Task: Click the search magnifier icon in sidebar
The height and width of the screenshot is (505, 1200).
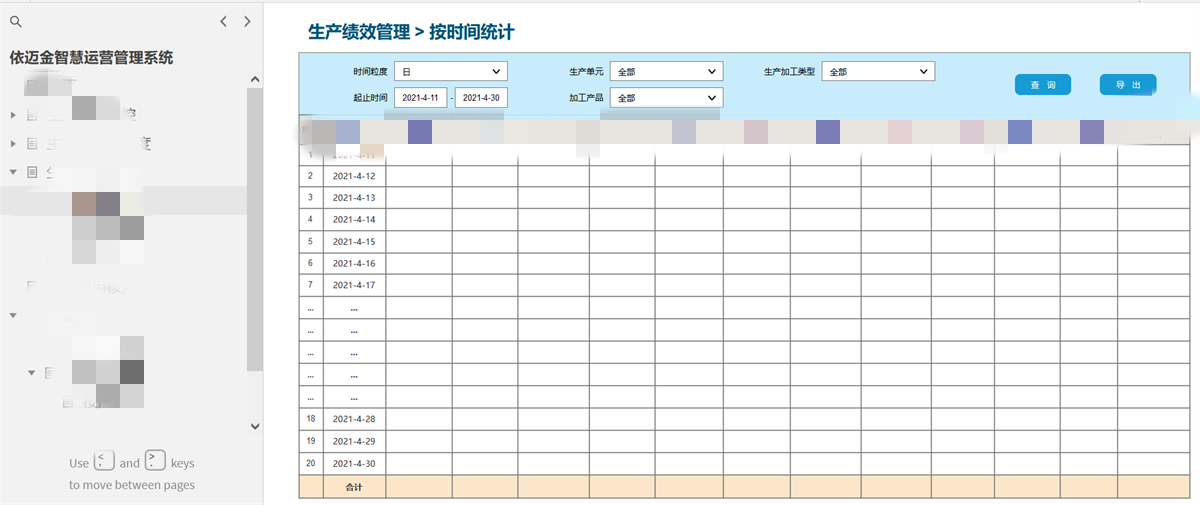Action: point(15,21)
